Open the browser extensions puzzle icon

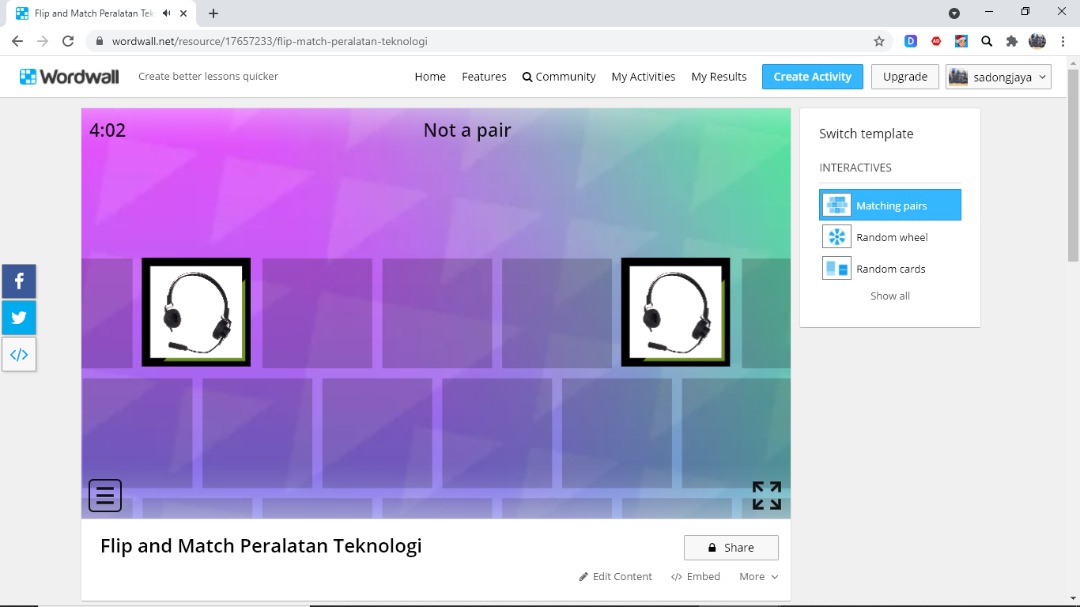click(x=1011, y=41)
